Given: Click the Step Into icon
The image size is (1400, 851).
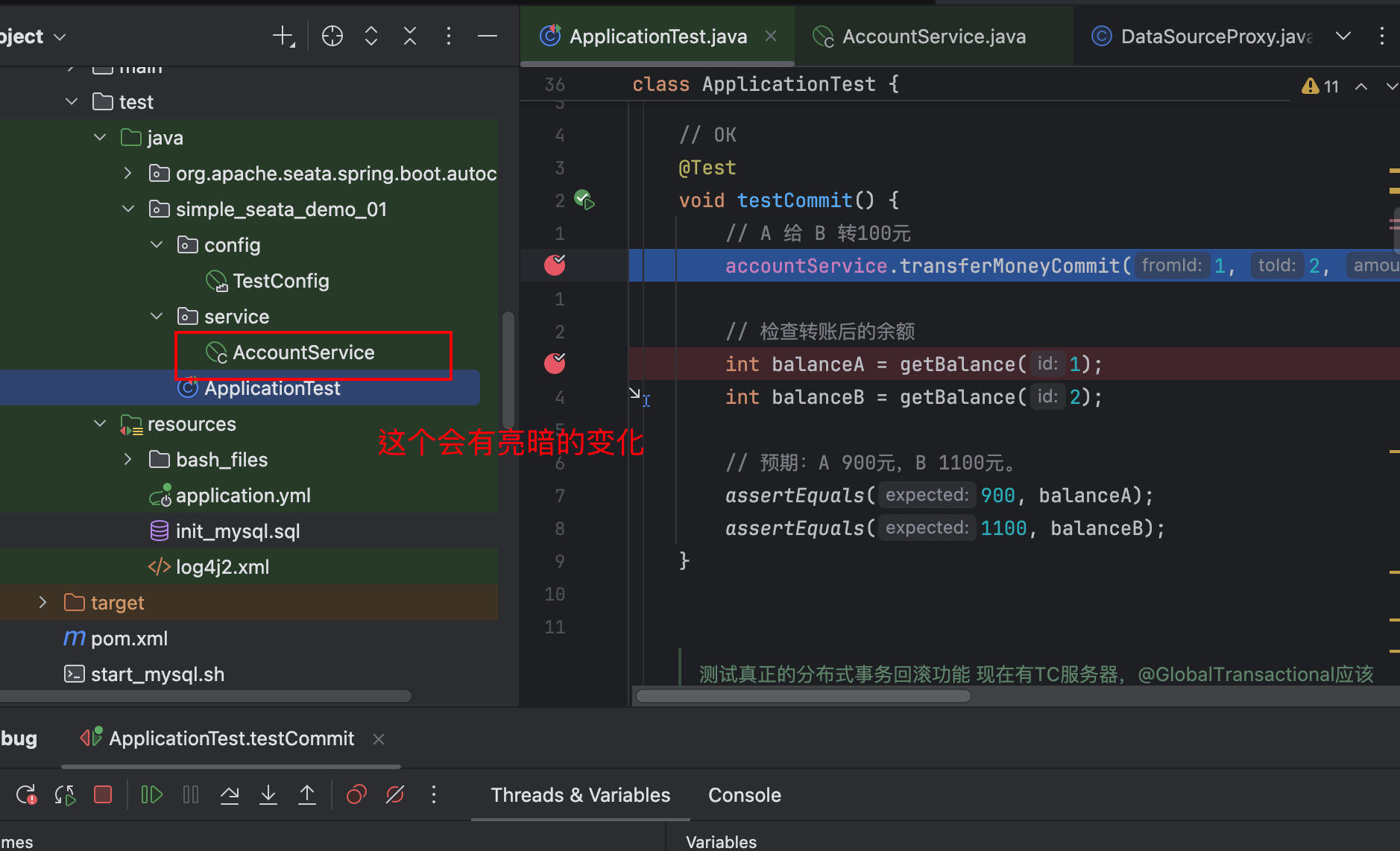Looking at the screenshot, I should [268, 795].
